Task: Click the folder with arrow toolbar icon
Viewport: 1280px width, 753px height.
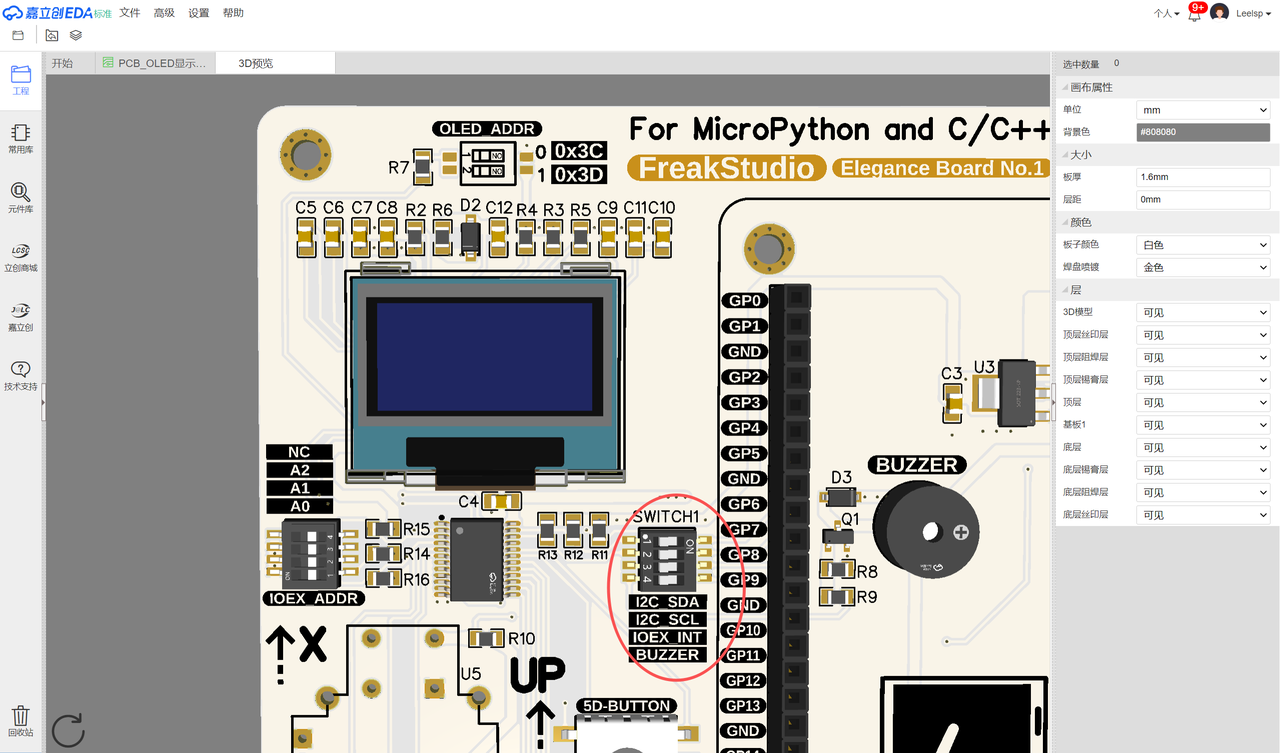Action: pos(52,35)
